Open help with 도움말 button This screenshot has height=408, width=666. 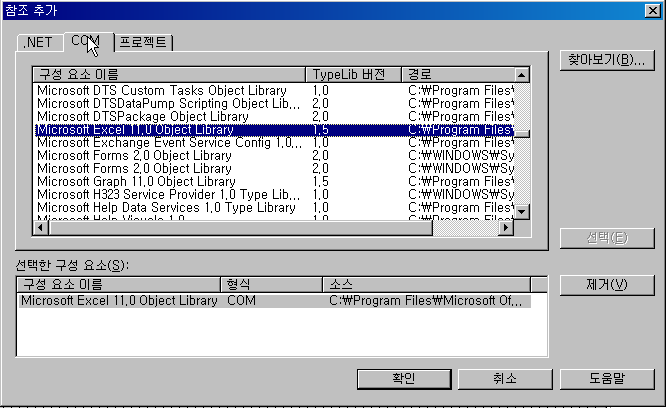[x=607, y=378]
